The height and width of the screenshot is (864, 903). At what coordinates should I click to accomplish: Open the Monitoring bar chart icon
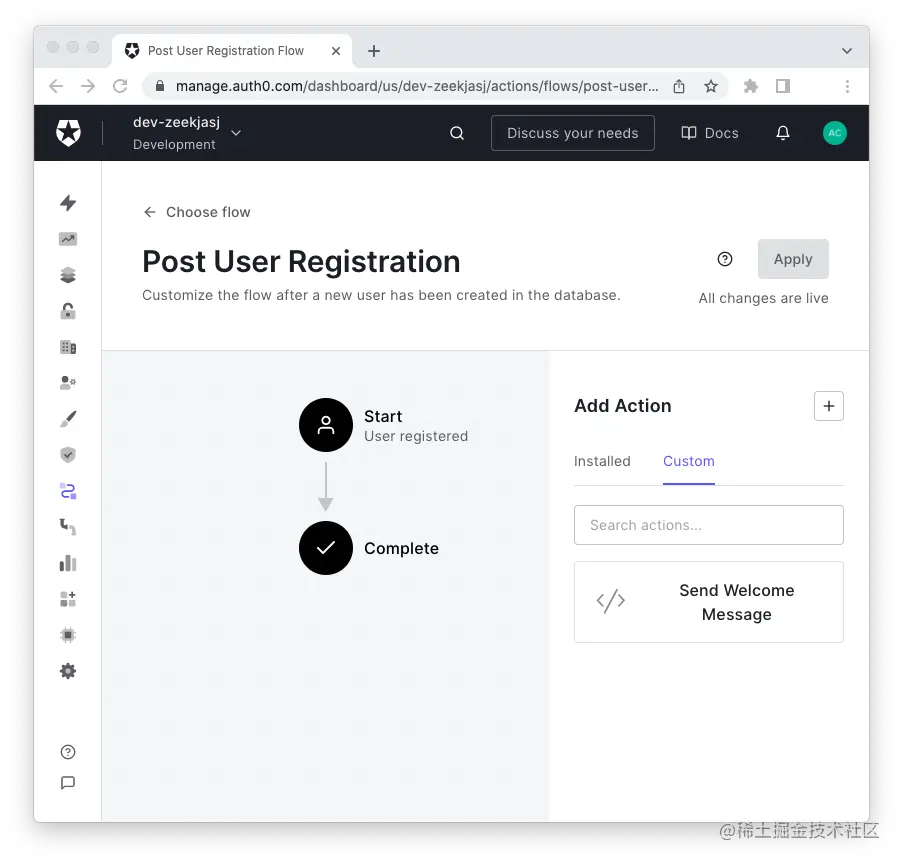tap(68, 562)
